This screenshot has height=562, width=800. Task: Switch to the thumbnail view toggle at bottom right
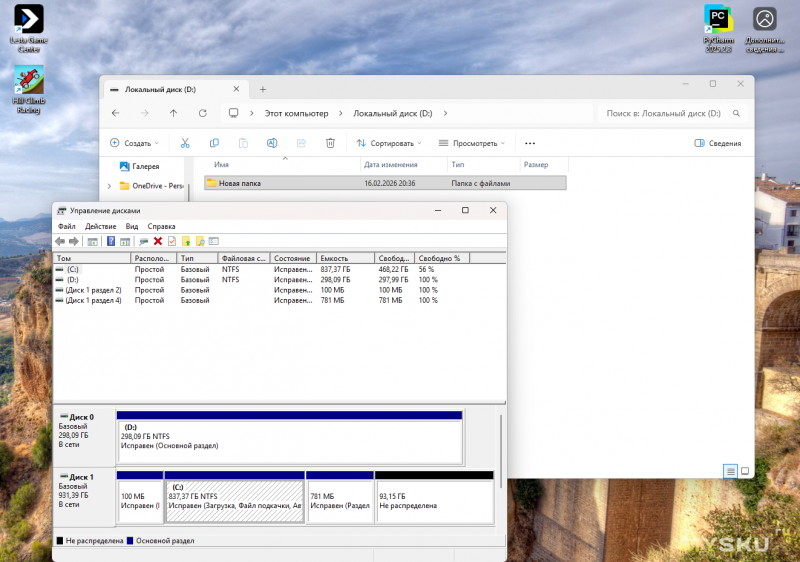coord(745,470)
